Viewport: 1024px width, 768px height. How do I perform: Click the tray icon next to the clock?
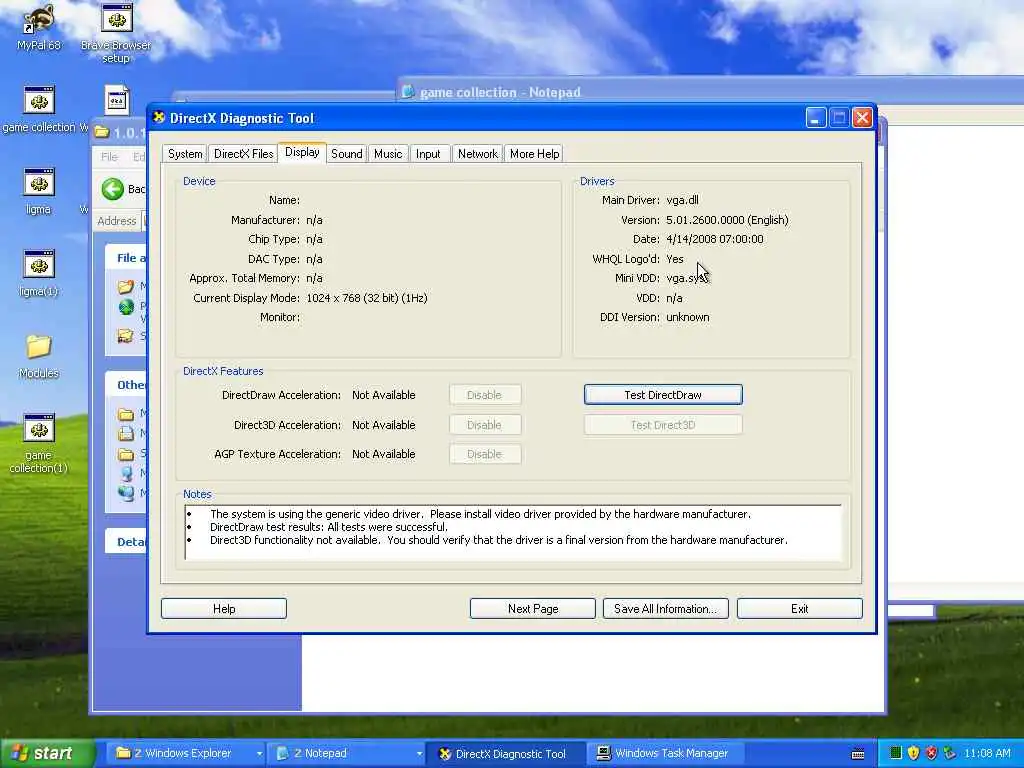pos(950,753)
